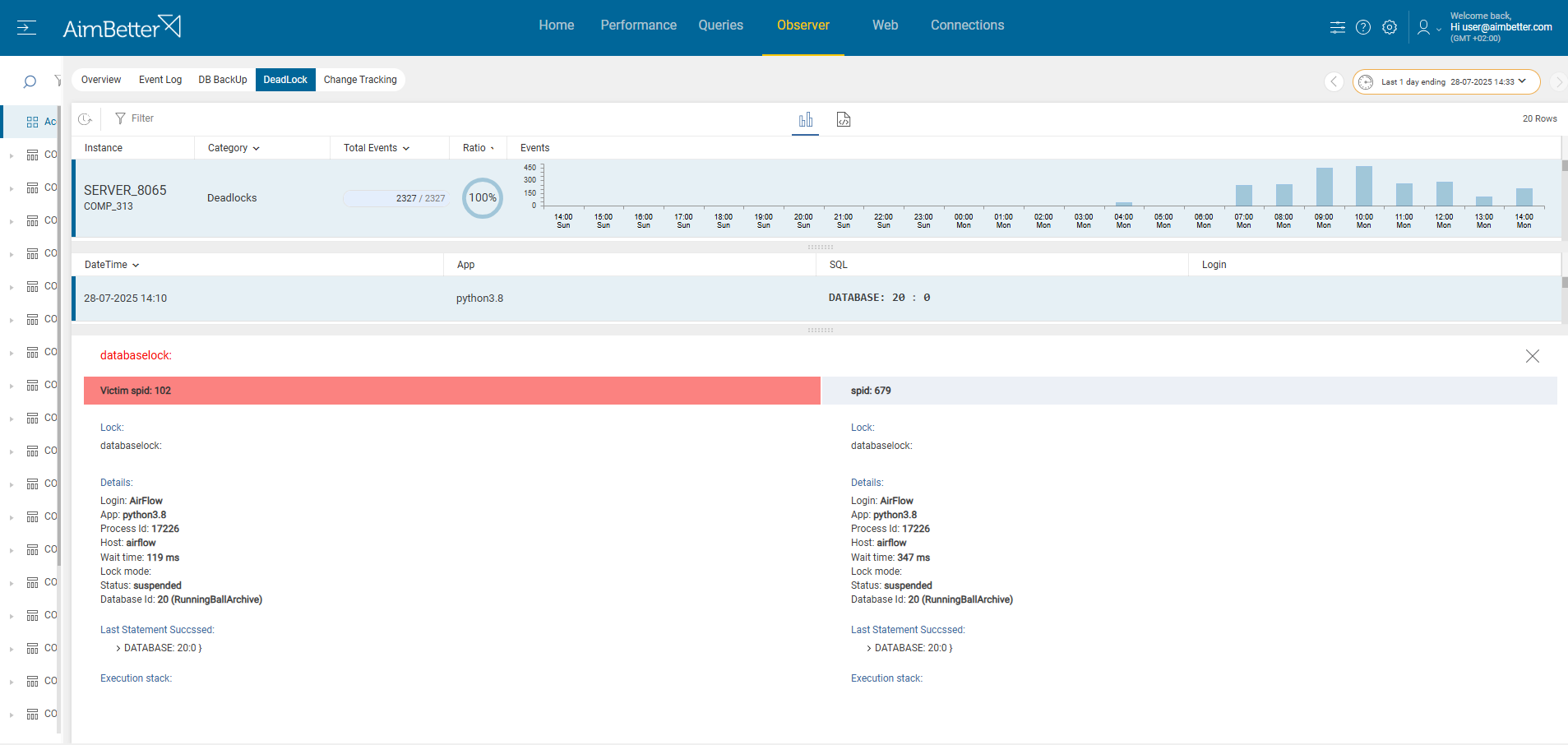Screen dimensions: 1568x745
Task: Click the AimBetter logo
Action: 122,27
